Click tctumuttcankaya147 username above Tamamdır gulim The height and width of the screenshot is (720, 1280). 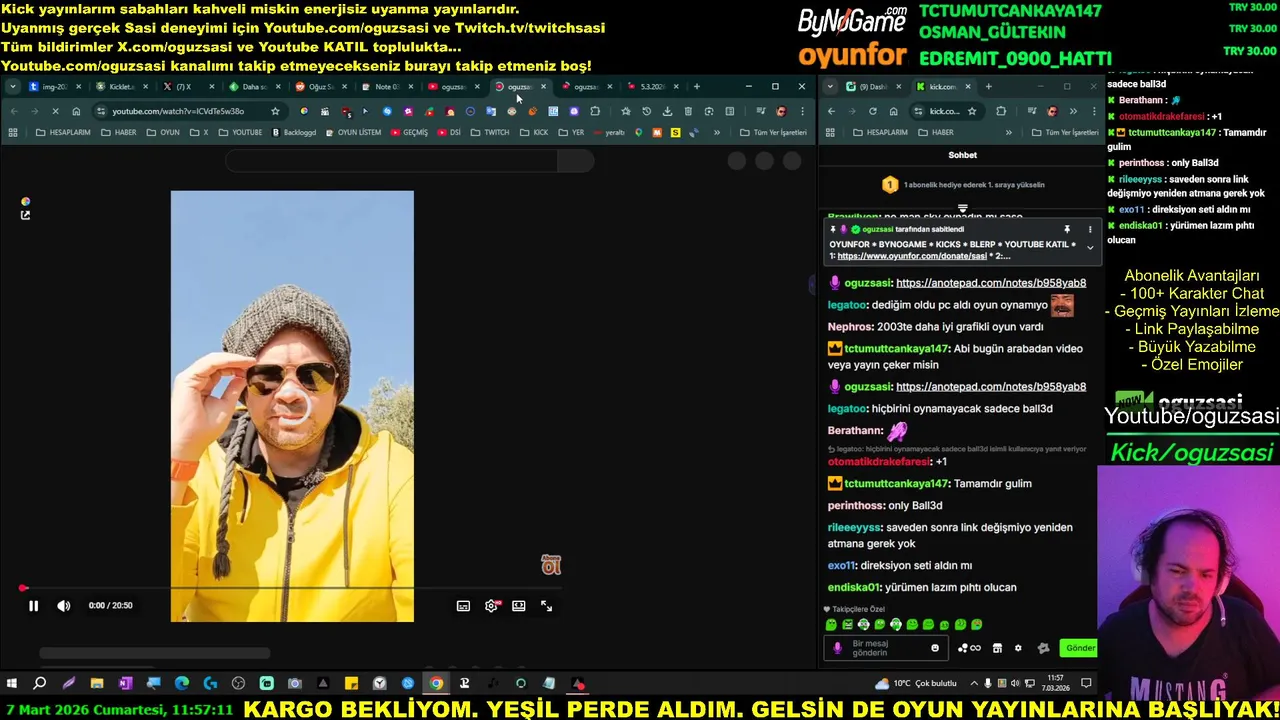[896, 483]
